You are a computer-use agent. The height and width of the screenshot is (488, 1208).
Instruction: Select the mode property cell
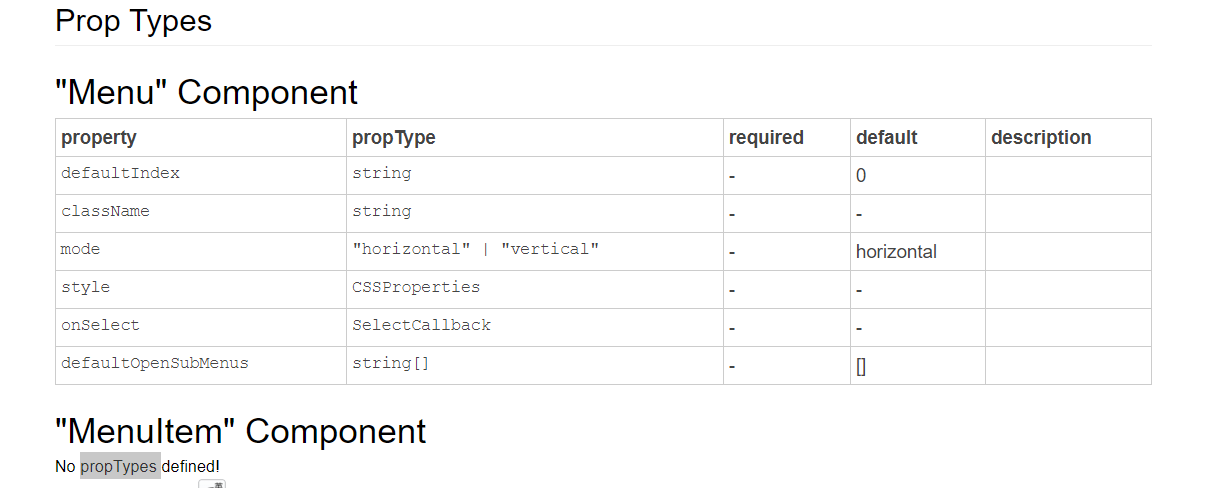pyautogui.click(x=201, y=252)
